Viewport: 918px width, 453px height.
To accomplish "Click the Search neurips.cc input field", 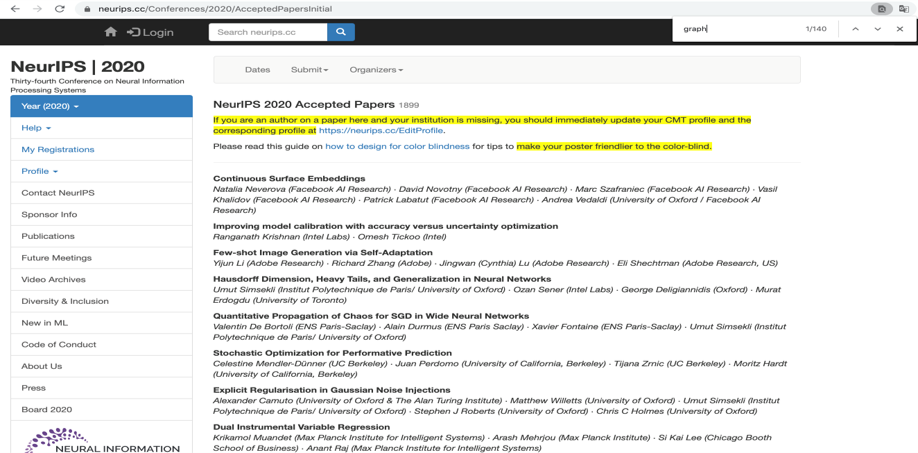I will click(x=268, y=32).
